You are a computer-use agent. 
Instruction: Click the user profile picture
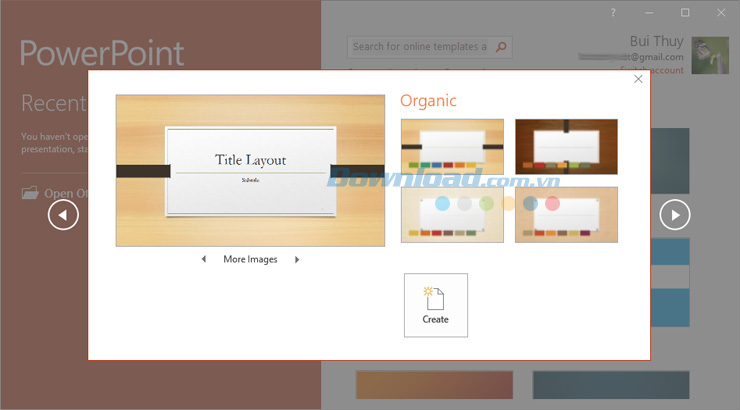pyautogui.click(x=710, y=55)
